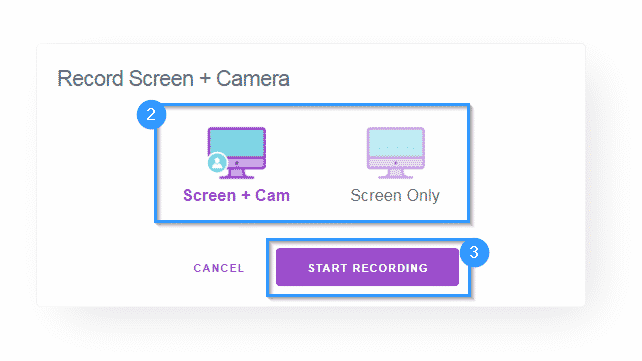Image resolution: width=642 pixels, height=361 pixels.
Task: Click the blue step 3 badge
Action: (474, 253)
